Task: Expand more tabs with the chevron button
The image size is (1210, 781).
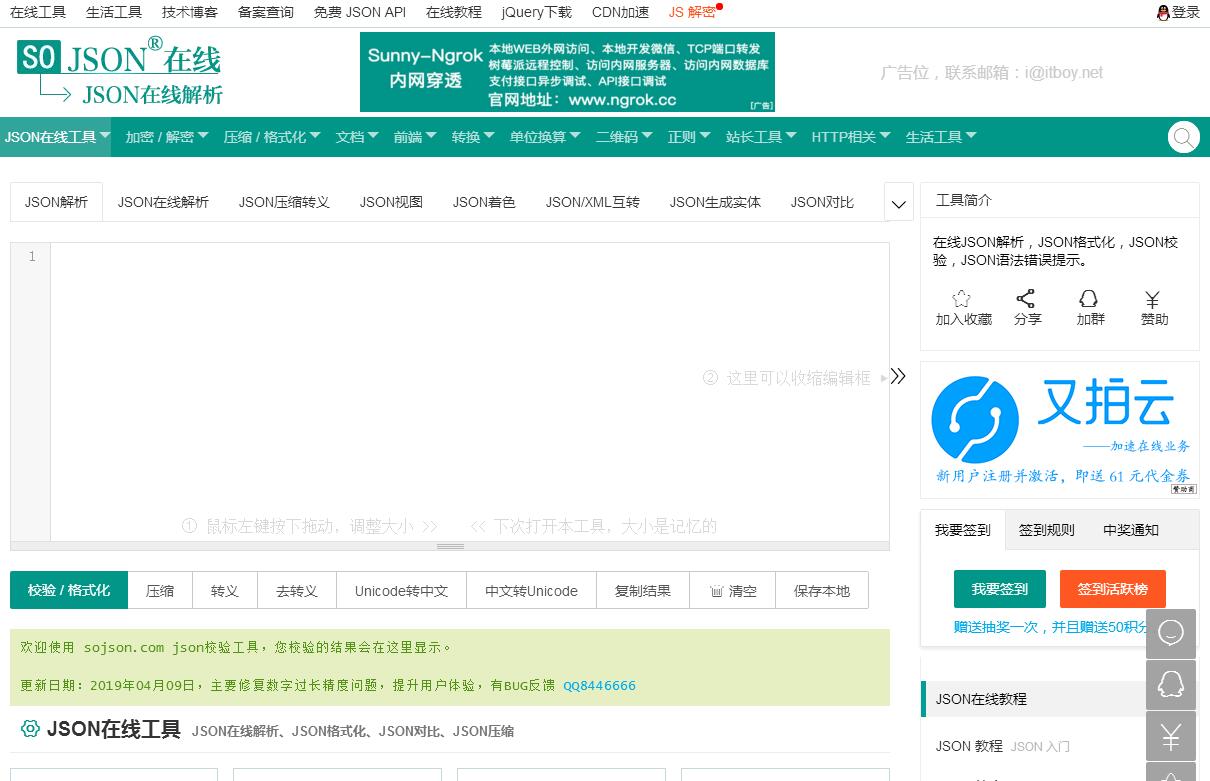Action: tap(899, 204)
